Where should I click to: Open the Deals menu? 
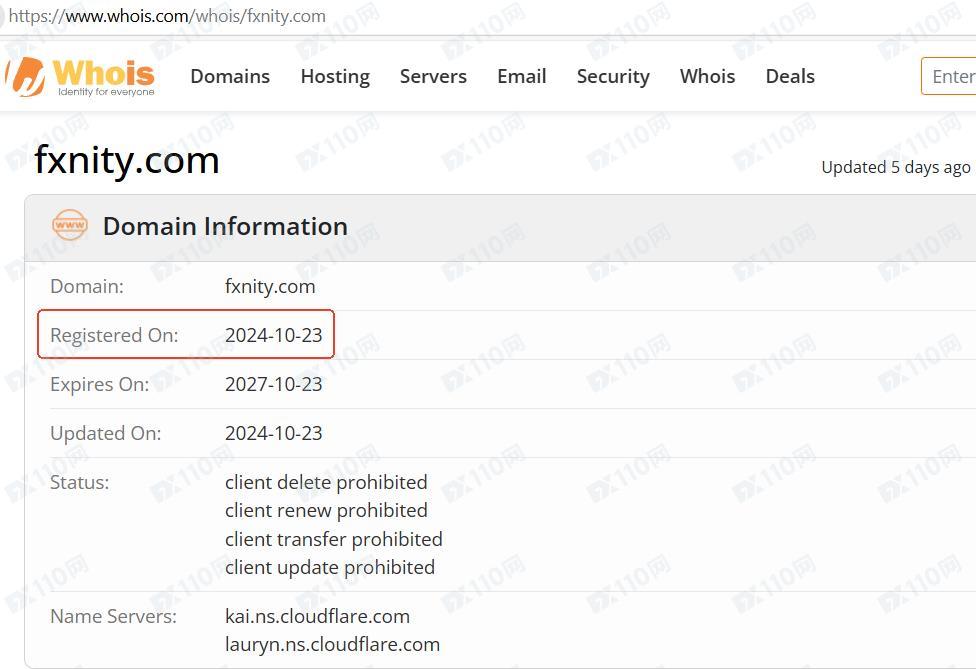790,76
